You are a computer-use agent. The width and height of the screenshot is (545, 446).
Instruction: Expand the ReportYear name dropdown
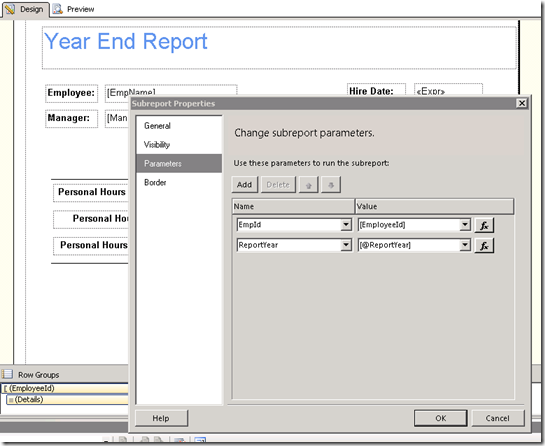tap(346, 245)
